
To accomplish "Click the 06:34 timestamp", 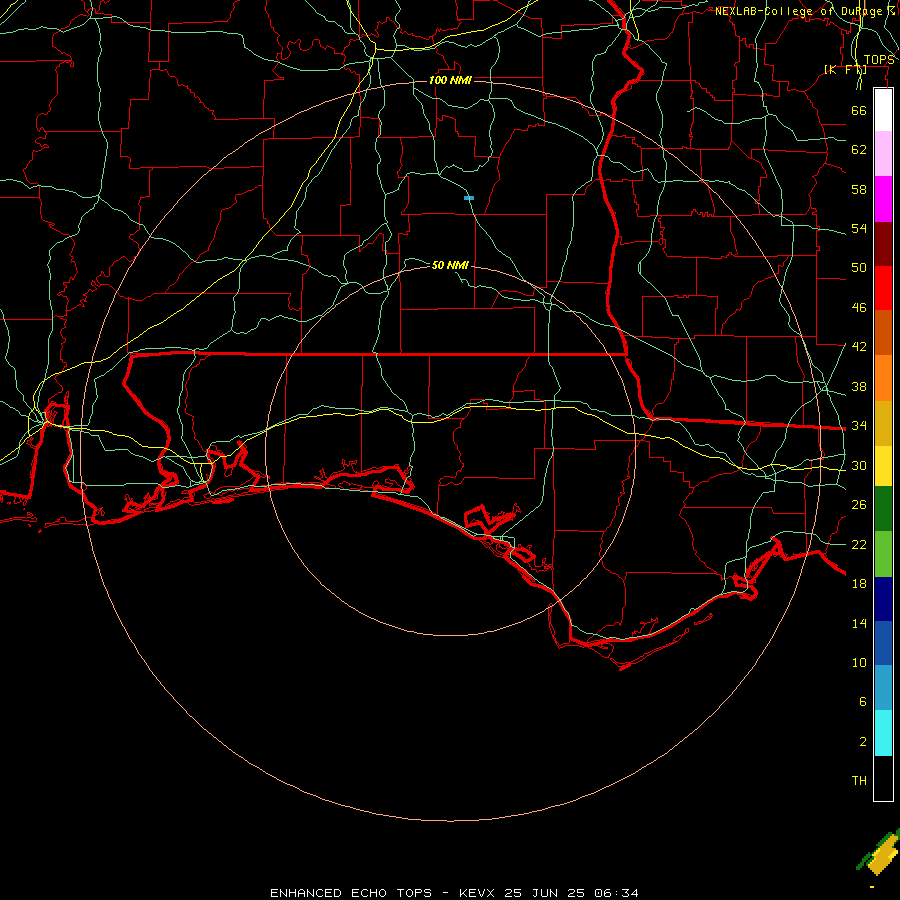I will (x=616, y=893).
